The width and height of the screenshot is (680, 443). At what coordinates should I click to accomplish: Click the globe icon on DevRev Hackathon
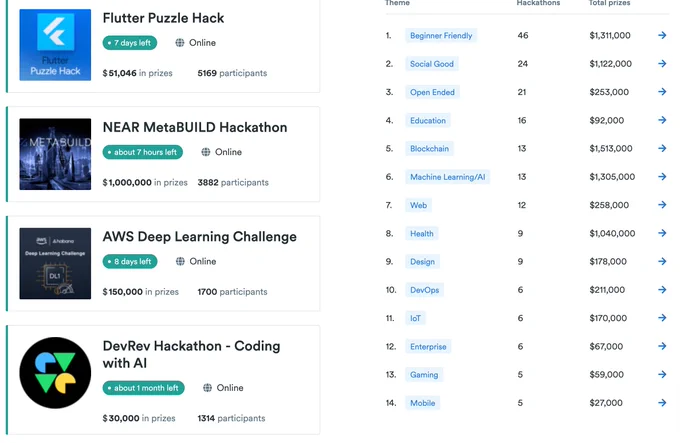coord(207,388)
